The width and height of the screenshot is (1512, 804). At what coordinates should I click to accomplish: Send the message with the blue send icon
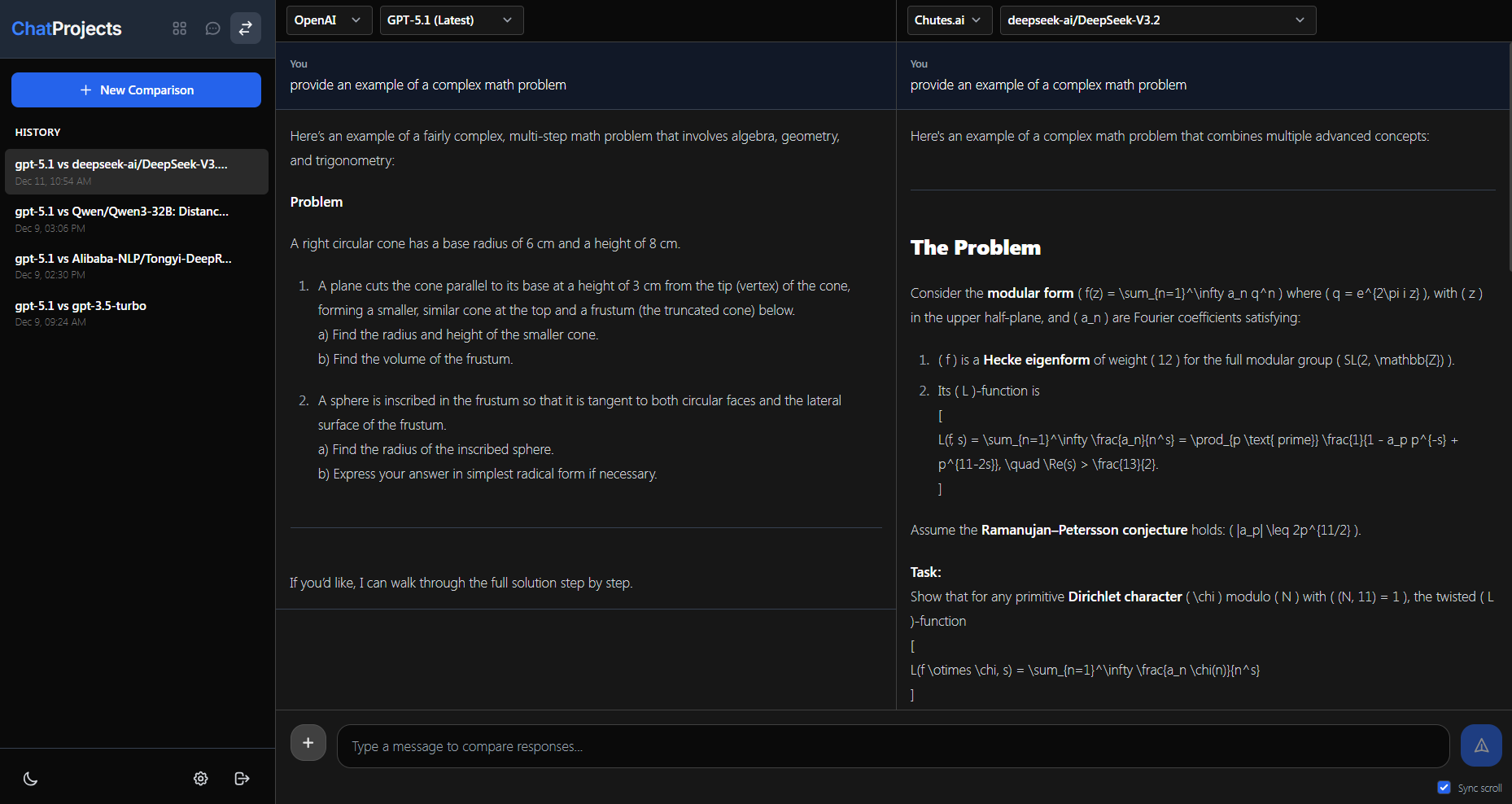(1480, 745)
